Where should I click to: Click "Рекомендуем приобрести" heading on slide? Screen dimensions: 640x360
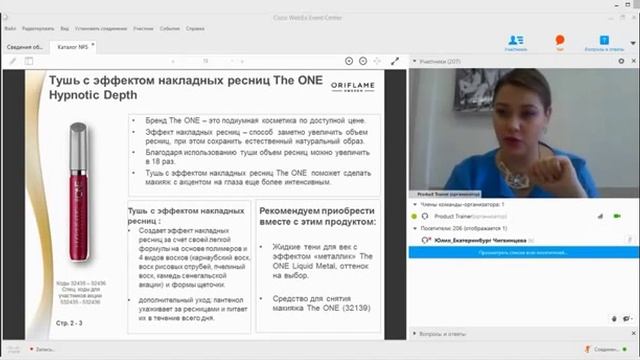point(317,211)
